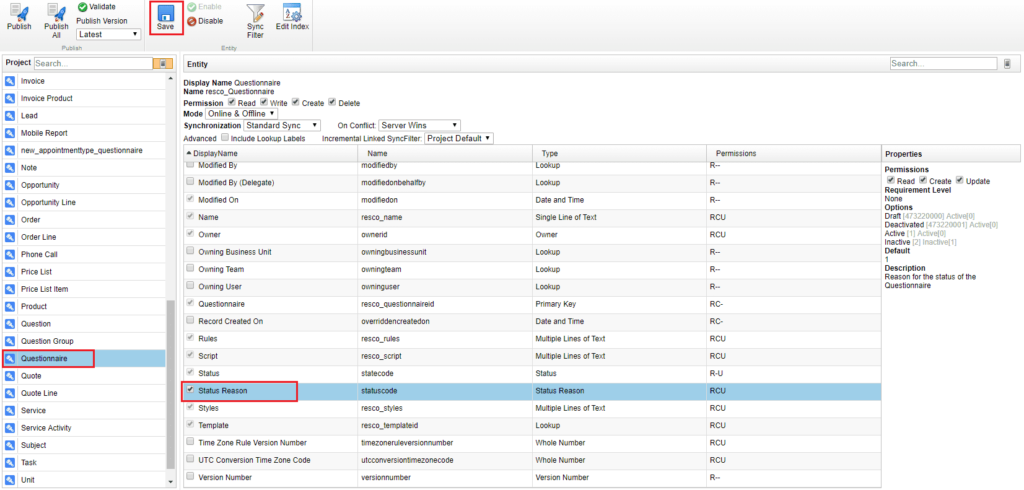1024x490 pixels.
Task: Open the Publish Version dropdown showing Latest
Action: pyautogui.click(x=108, y=34)
